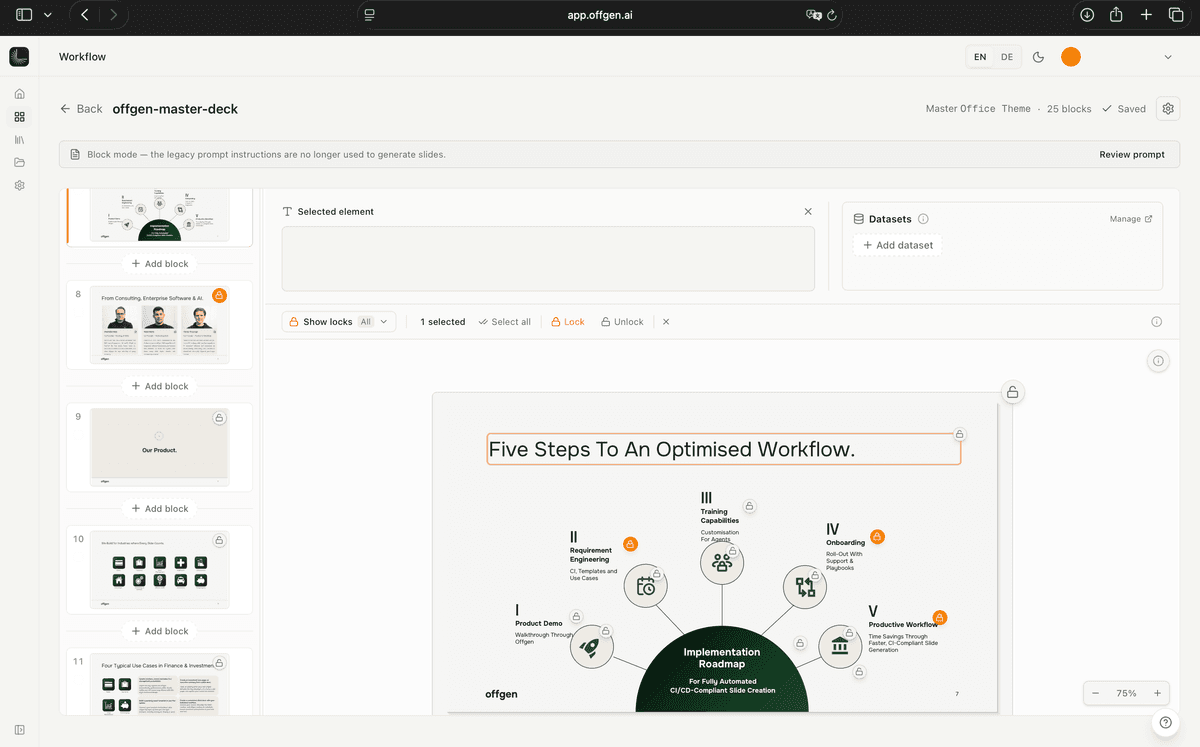The width and height of the screenshot is (1200, 747).
Task: Add block between slides 8 and 9
Action: pyautogui.click(x=160, y=386)
